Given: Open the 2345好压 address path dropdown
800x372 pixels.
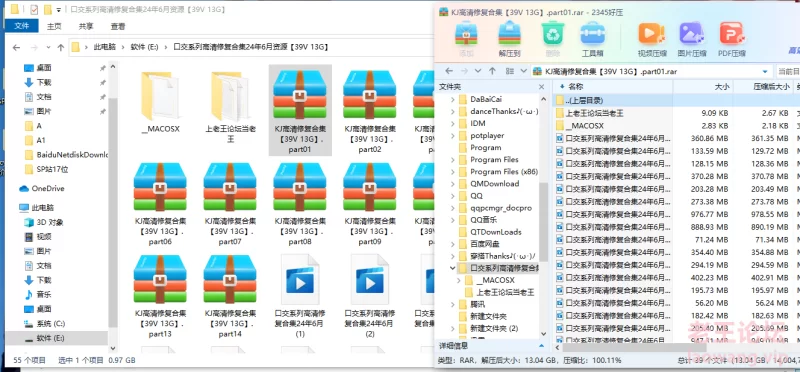Looking at the screenshot, I should point(765,71).
